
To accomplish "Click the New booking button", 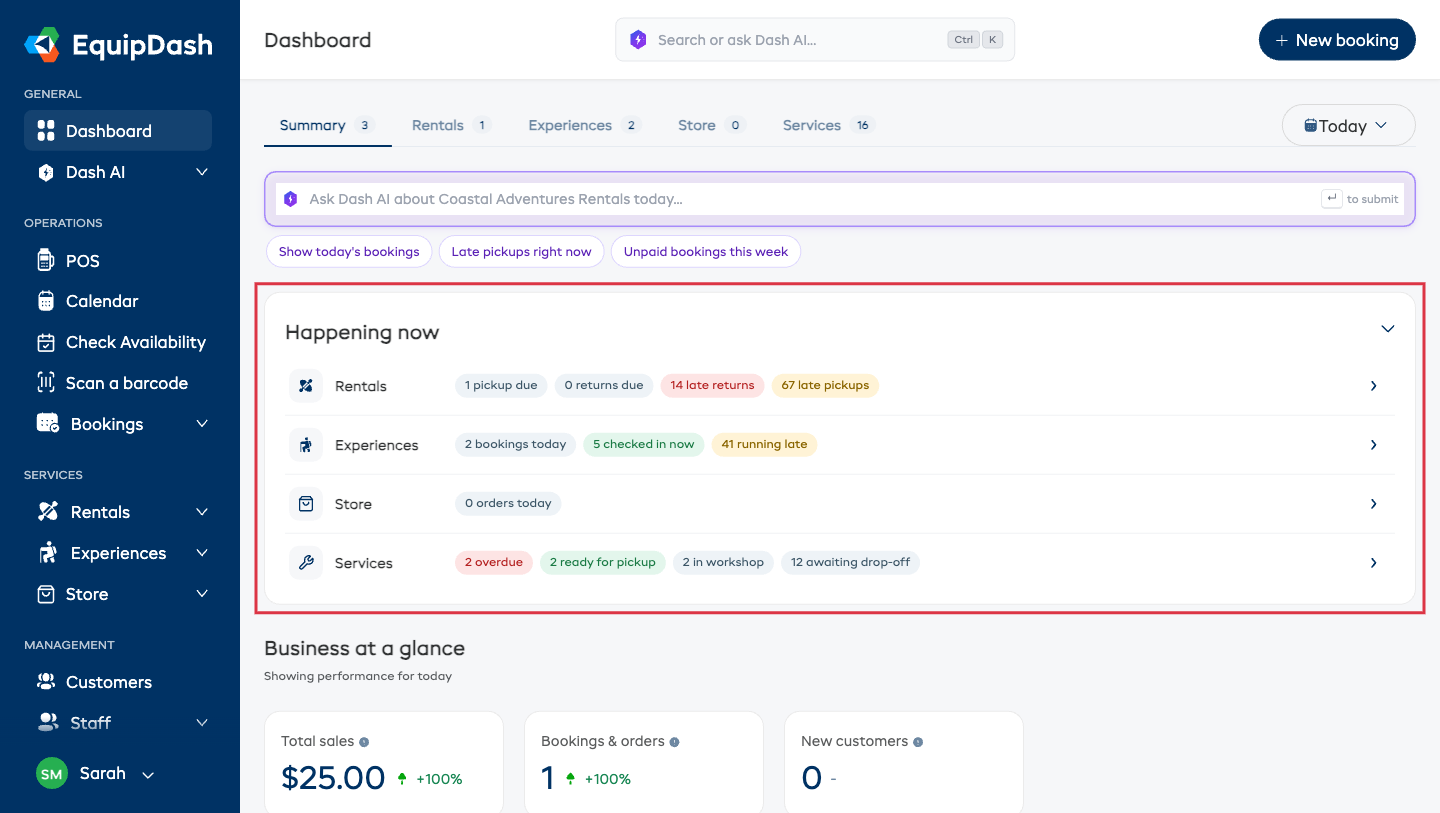I will (1337, 40).
